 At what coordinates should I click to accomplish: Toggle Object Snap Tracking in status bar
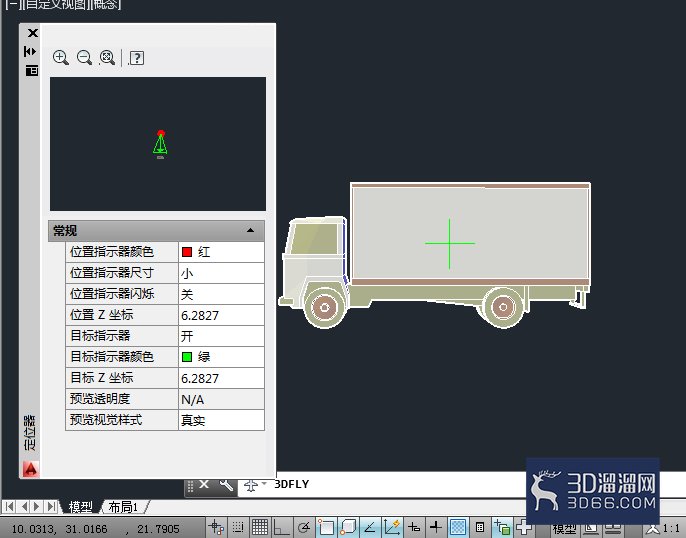coord(370,528)
